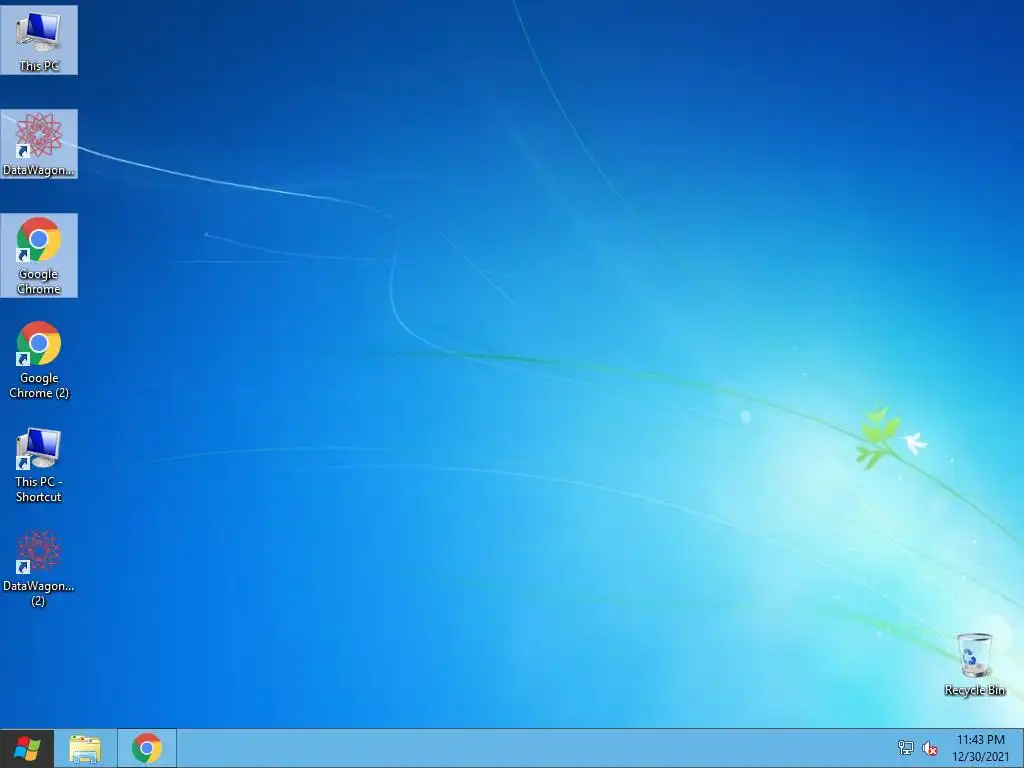Select the Google Chrome desktop shortcut
The width and height of the screenshot is (1024, 768).
39,255
